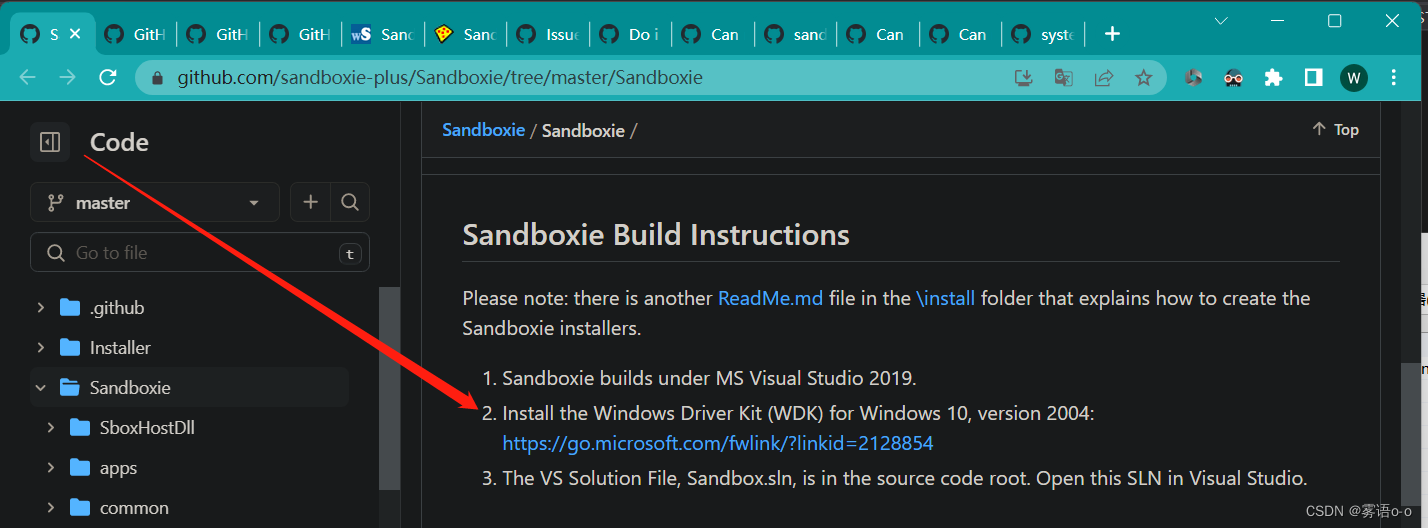Select the common tree row label
Image resolution: width=1428 pixels, height=528 pixels.
click(x=134, y=507)
